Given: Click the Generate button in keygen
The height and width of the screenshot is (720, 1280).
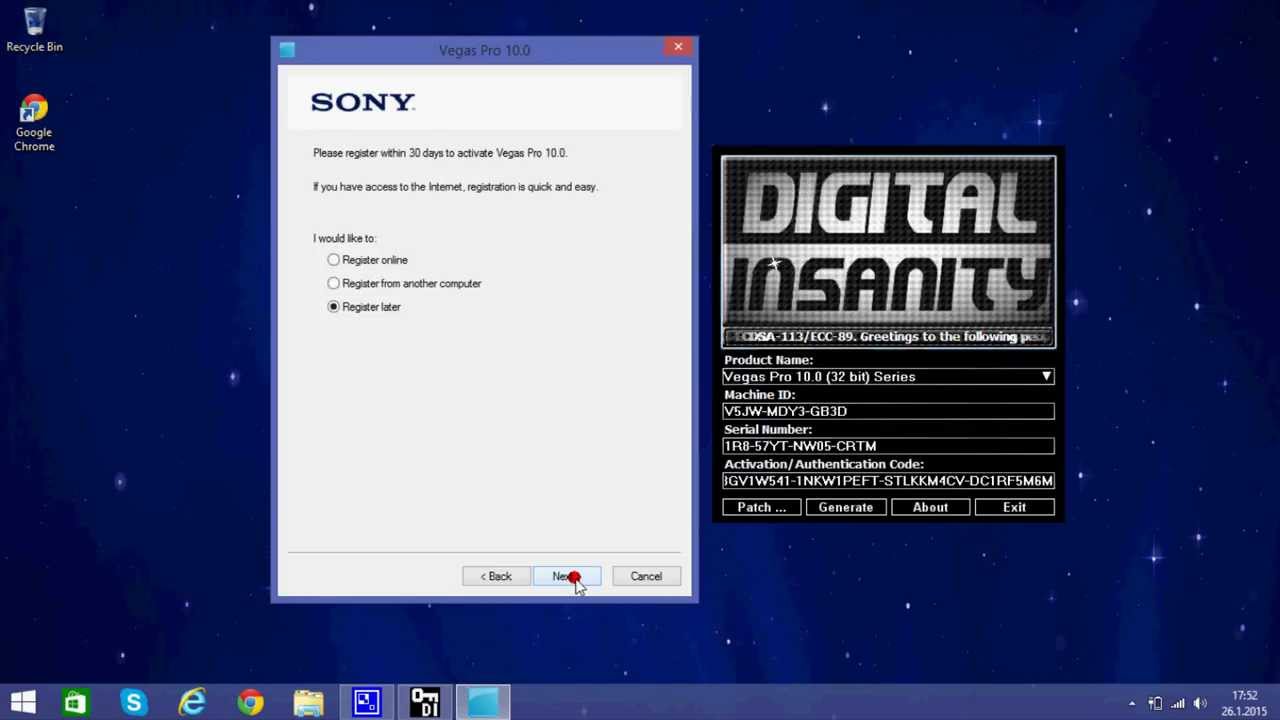Looking at the screenshot, I should (x=846, y=507).
